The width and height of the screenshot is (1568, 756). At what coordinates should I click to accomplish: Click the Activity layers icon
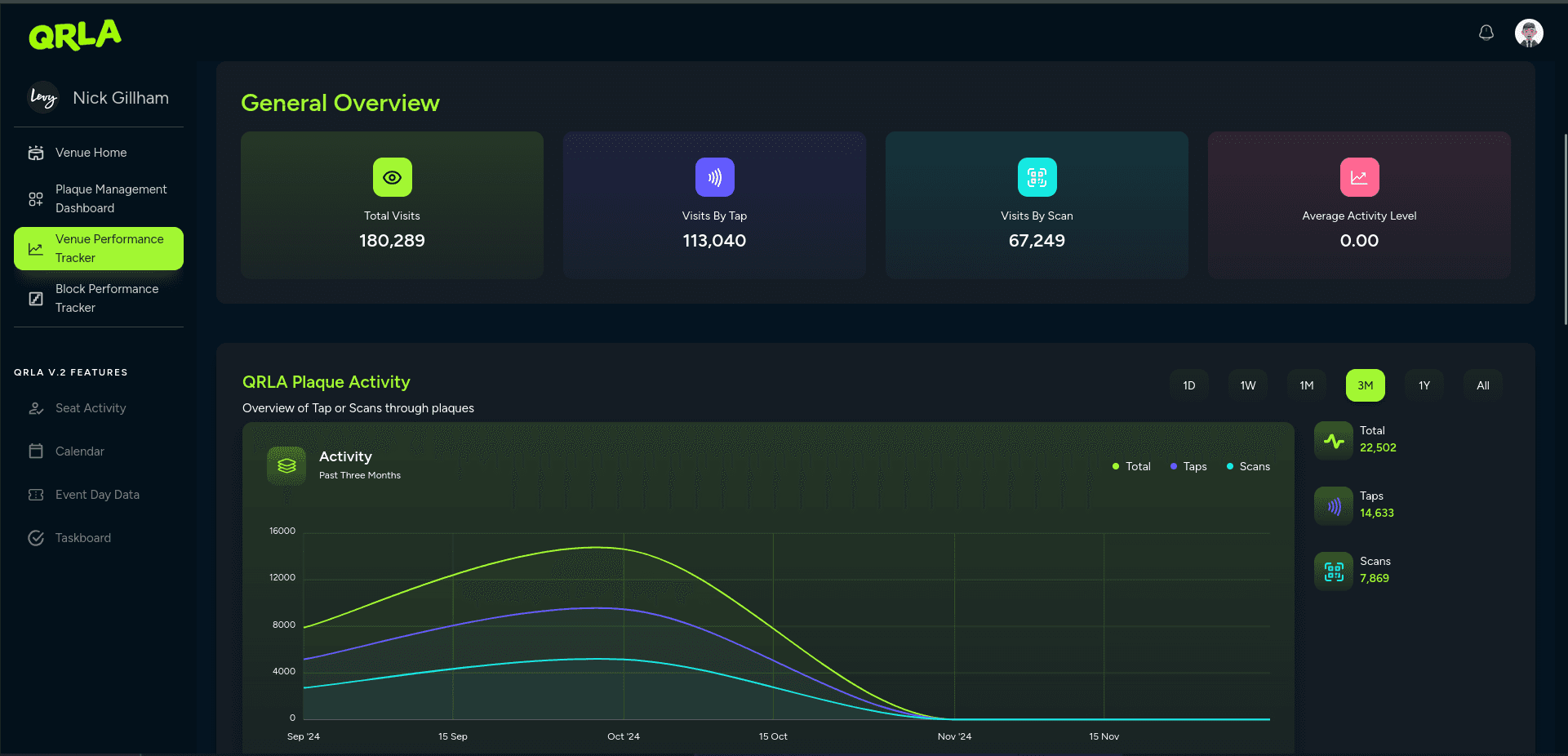pyautogui.click(x=287, y=465)
